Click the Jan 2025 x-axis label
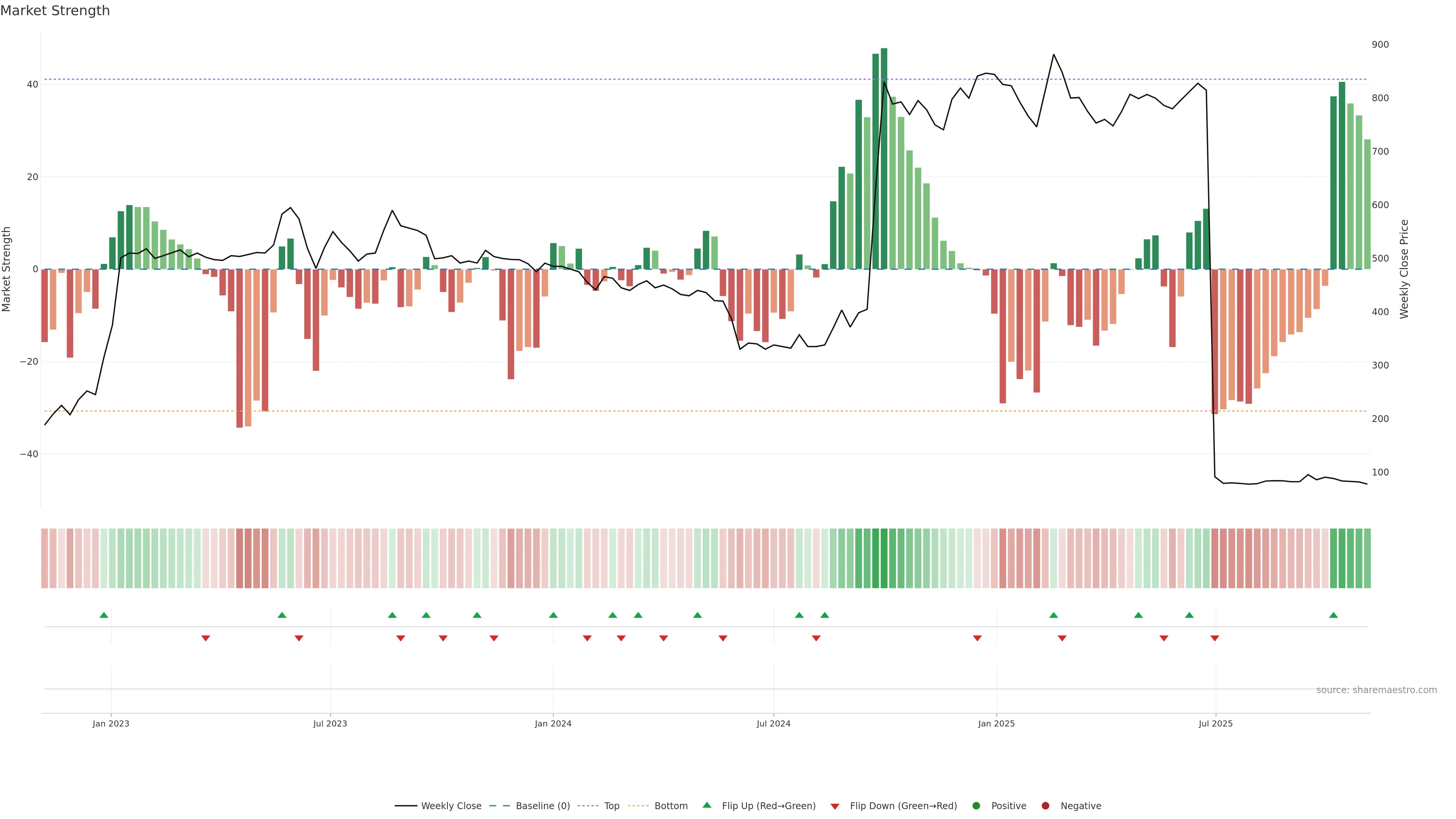The image size is (1456, 819). (x=996, y=723)
